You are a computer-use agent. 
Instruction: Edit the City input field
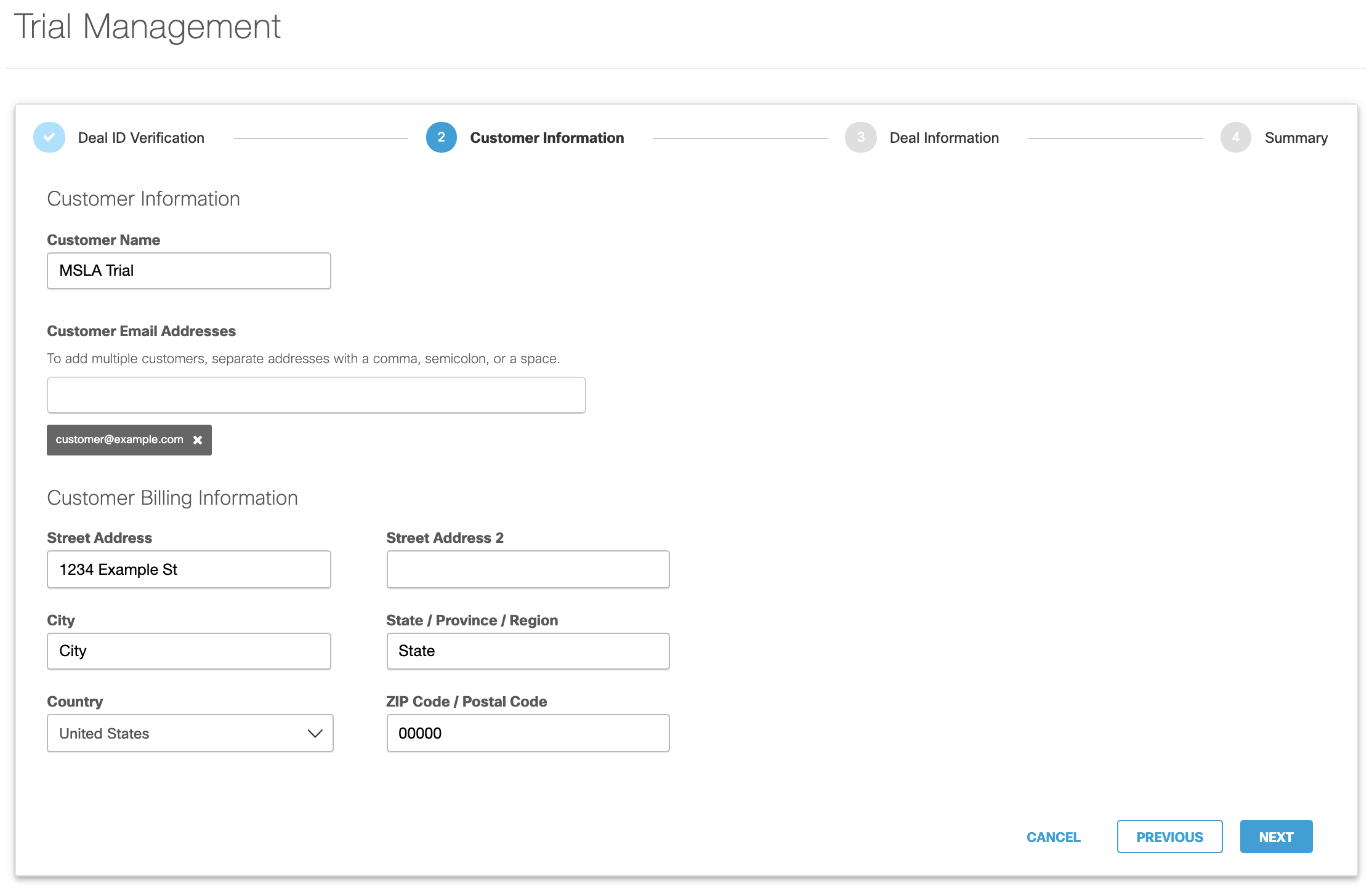coord(188,651)
